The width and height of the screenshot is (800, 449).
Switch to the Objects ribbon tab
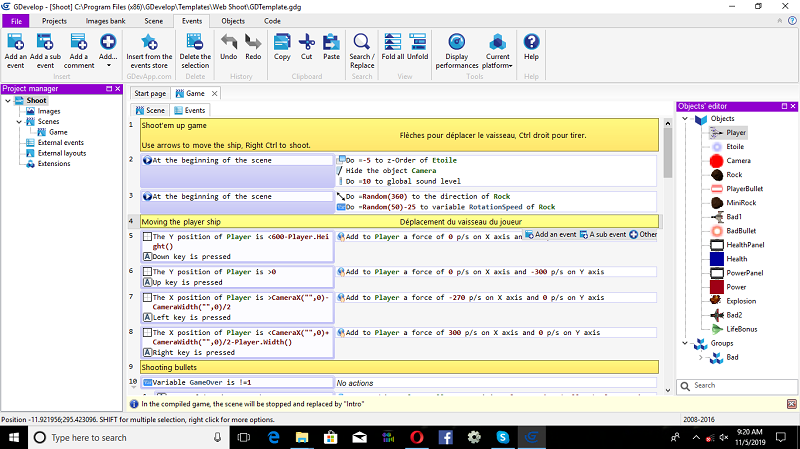[x=232, y=20]
